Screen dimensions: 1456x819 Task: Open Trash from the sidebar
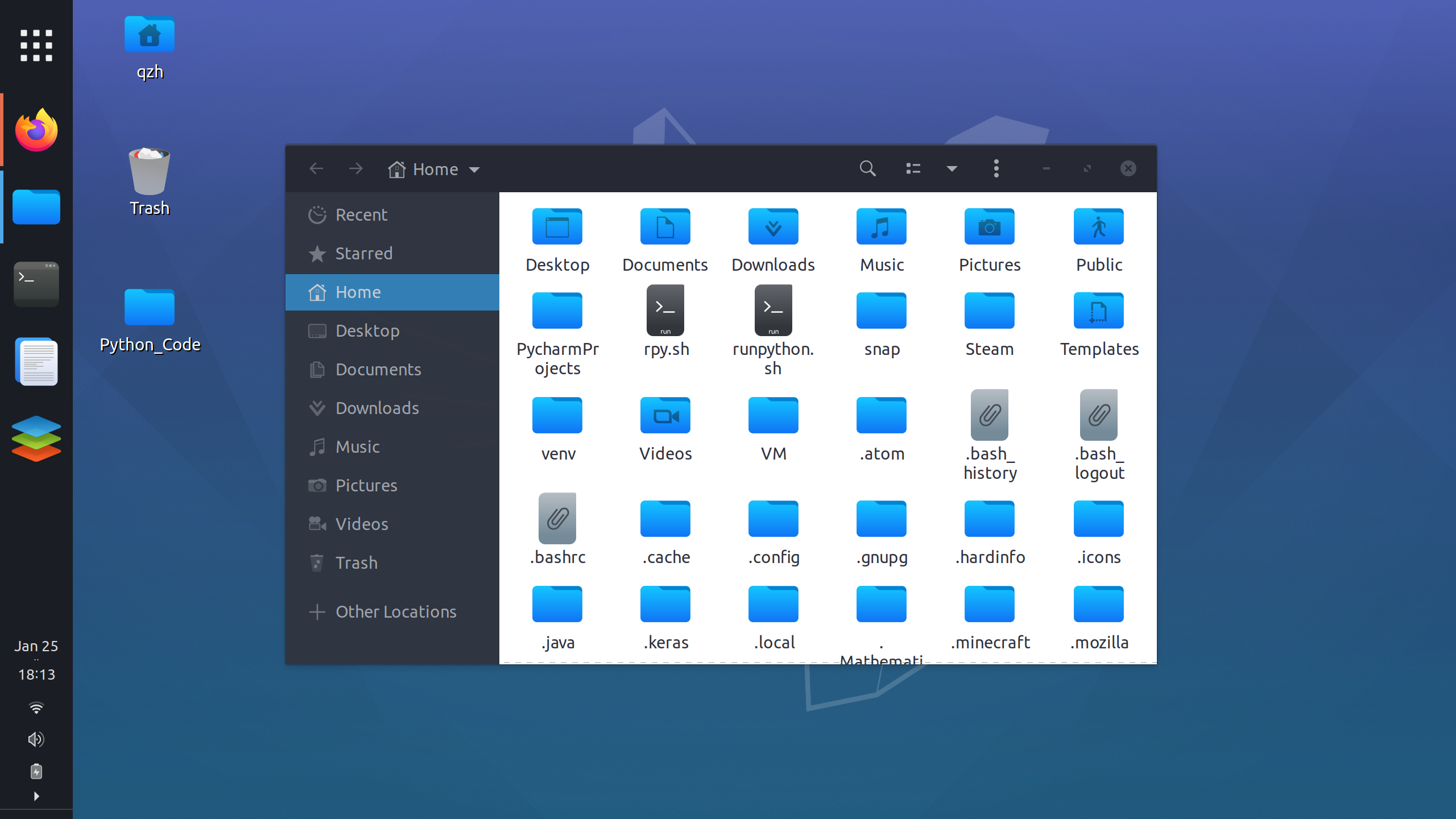392,563
